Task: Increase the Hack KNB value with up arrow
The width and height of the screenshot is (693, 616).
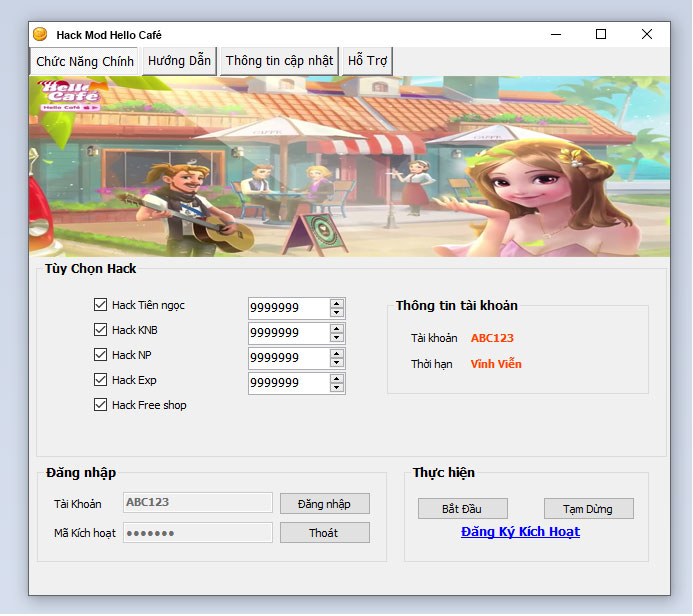Action: coord(337,329)
